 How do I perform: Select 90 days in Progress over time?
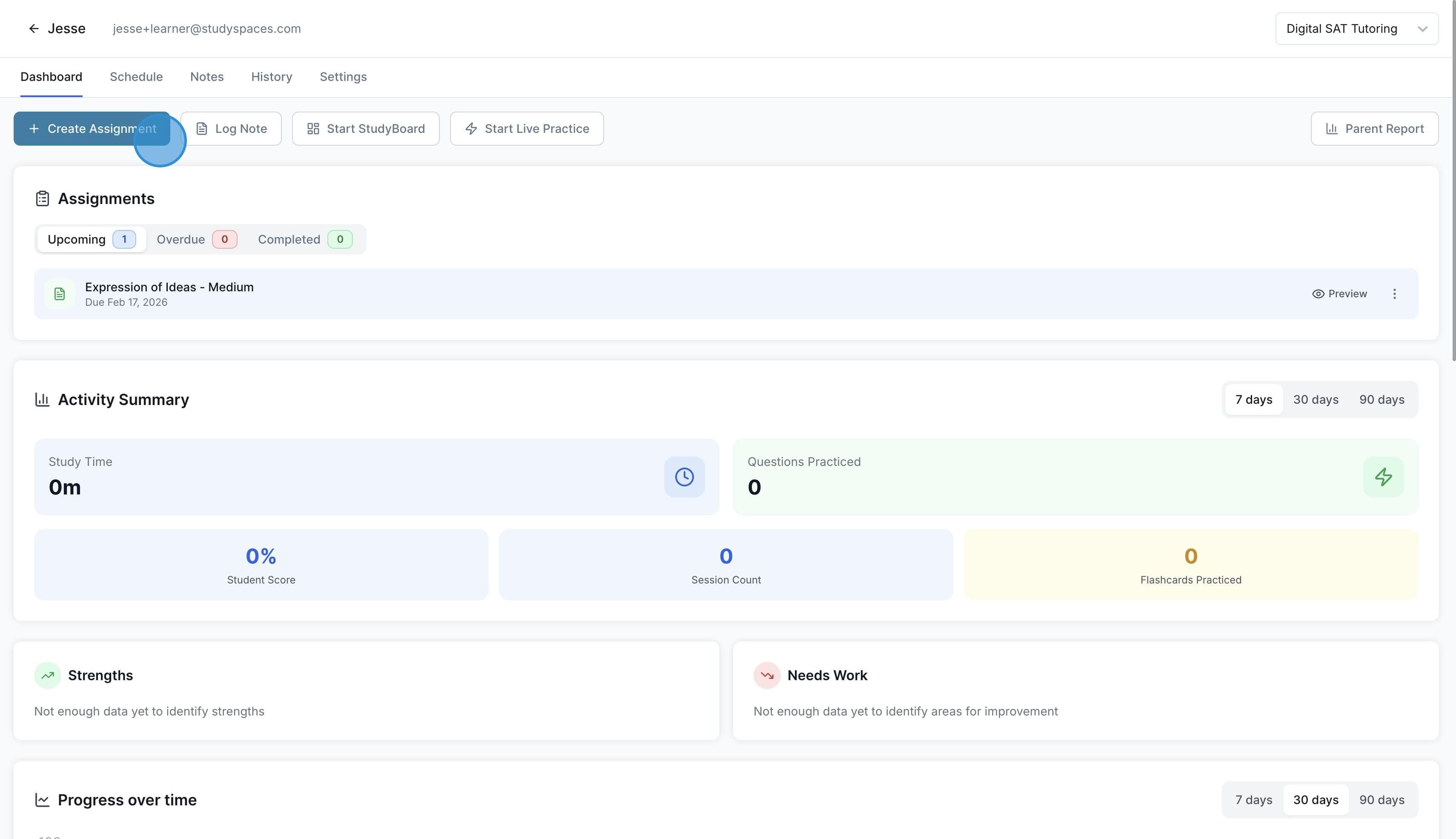[x=1381, y=800]
